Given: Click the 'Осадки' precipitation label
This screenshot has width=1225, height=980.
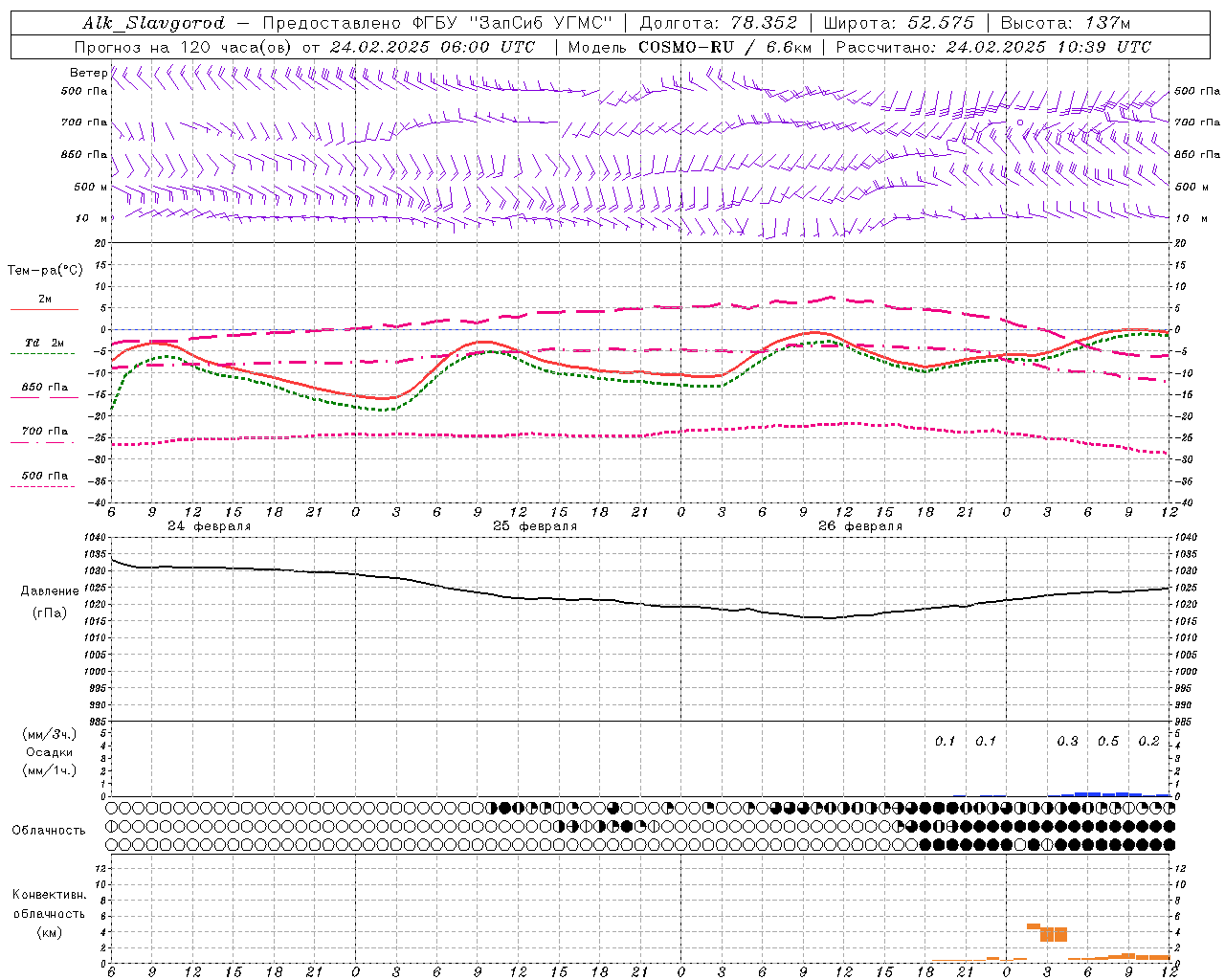Looking at the screenshot, I should tap(50, 752).
